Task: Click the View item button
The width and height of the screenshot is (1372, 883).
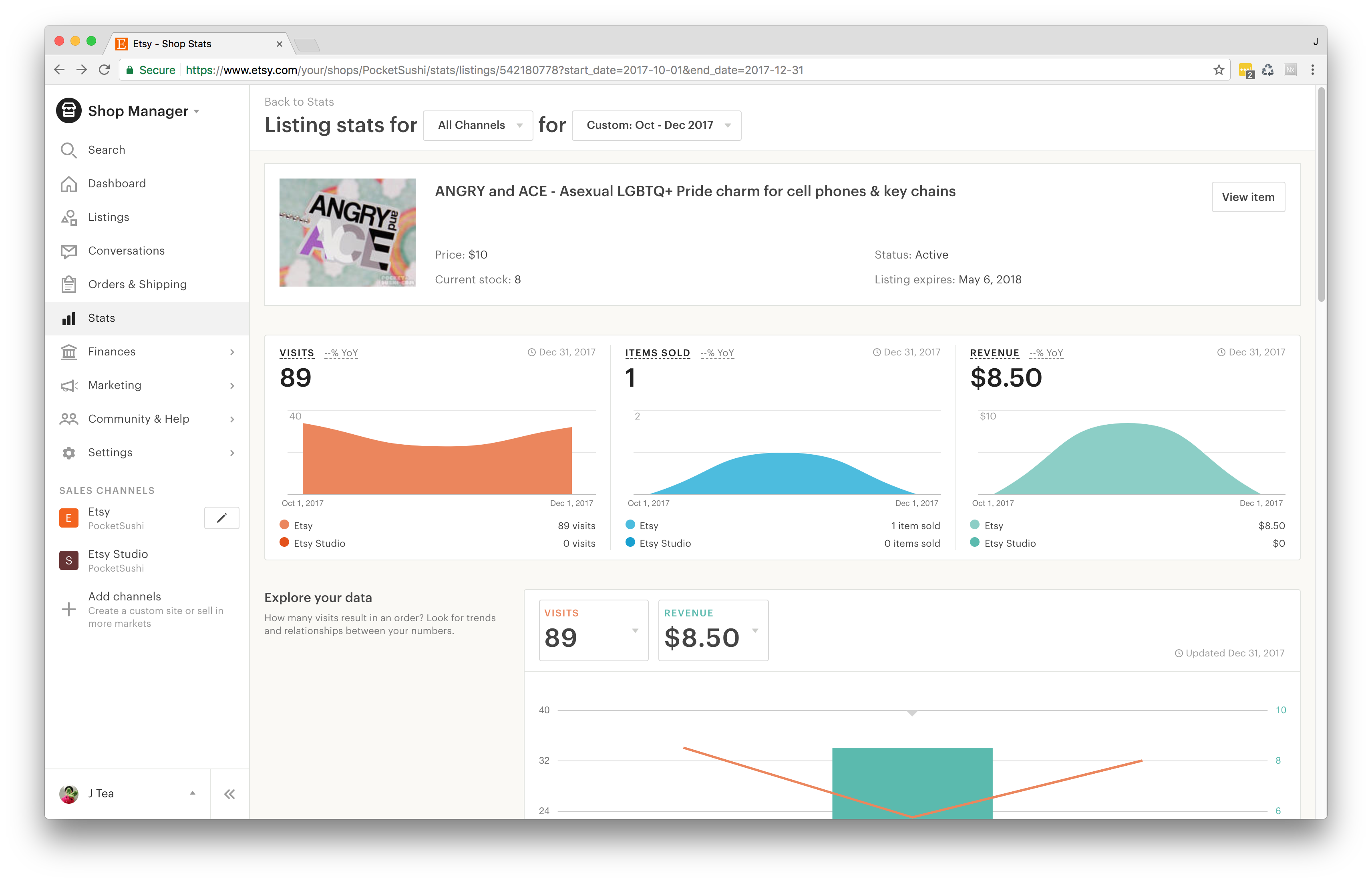Action: pyautogui.click(x=1247, y=197)
